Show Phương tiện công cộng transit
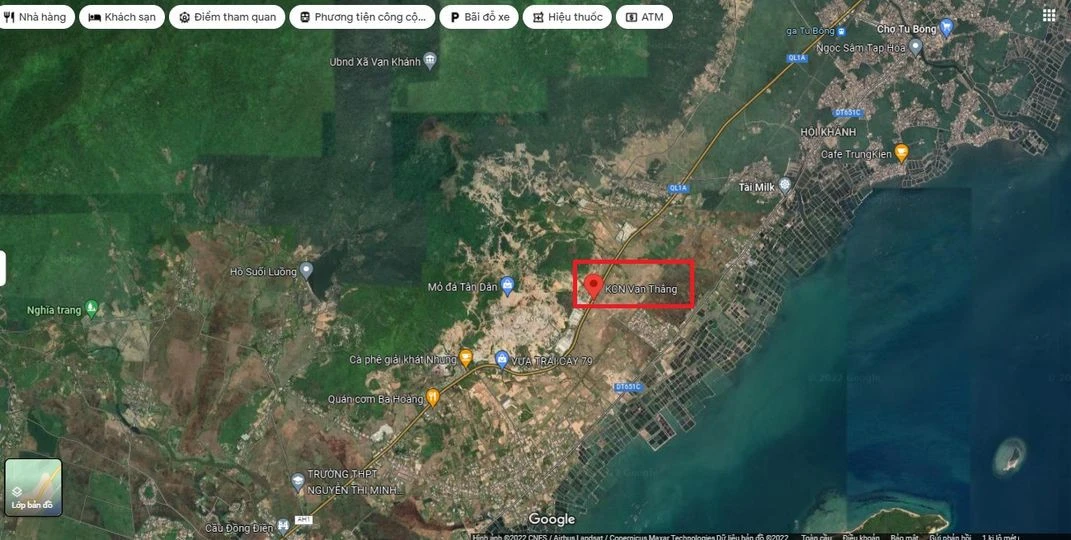 coord(362,17)
